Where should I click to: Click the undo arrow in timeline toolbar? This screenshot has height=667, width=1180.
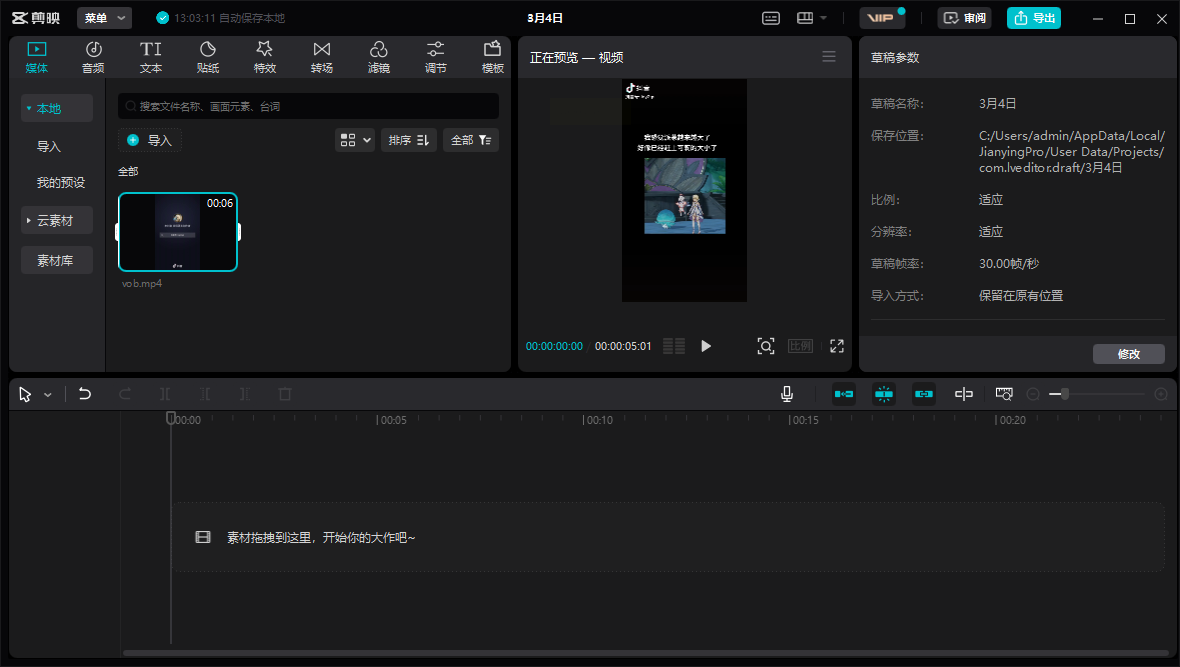point(85,394)
